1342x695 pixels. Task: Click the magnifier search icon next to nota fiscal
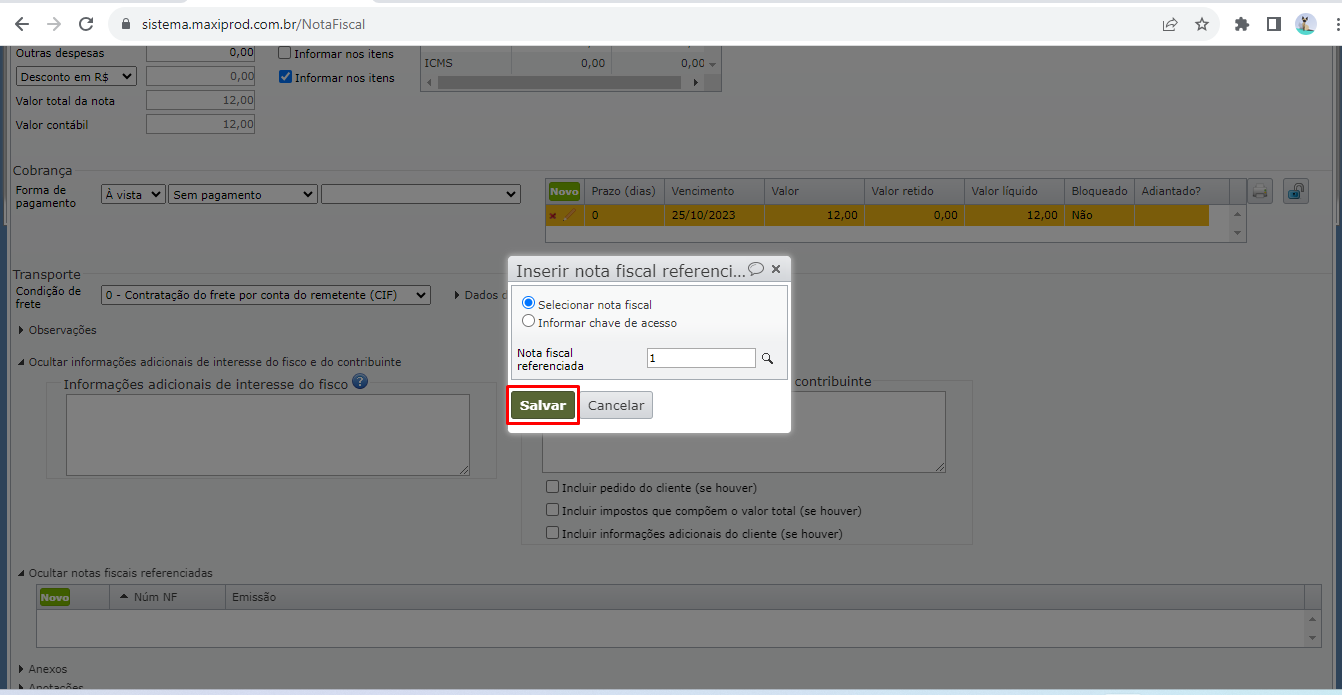(x=768, y=358)
